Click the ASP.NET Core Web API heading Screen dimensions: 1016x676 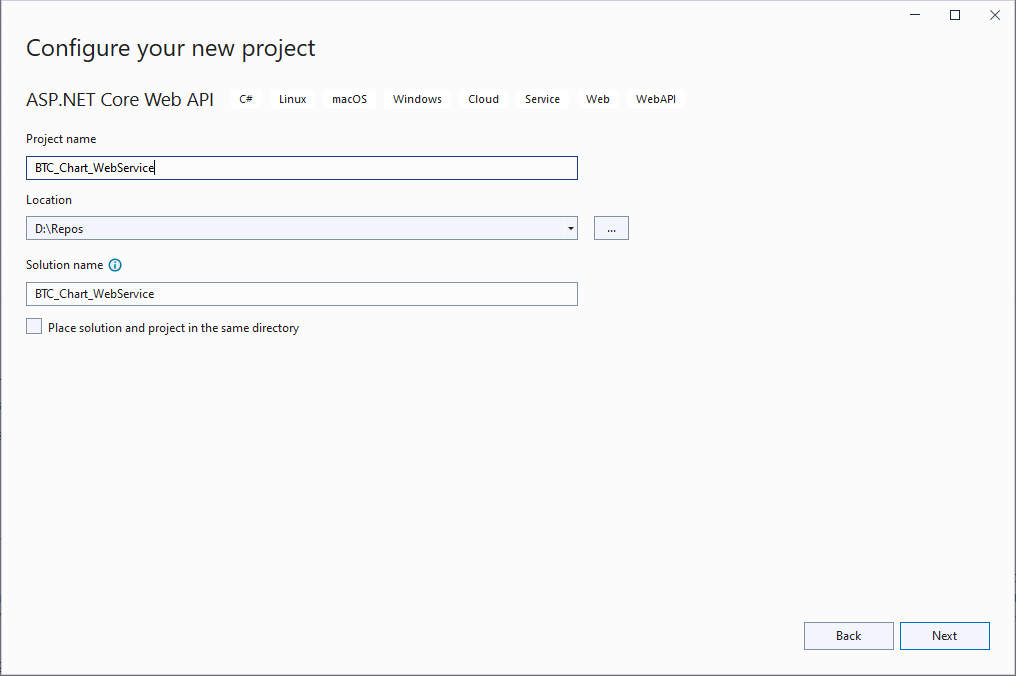120,99
